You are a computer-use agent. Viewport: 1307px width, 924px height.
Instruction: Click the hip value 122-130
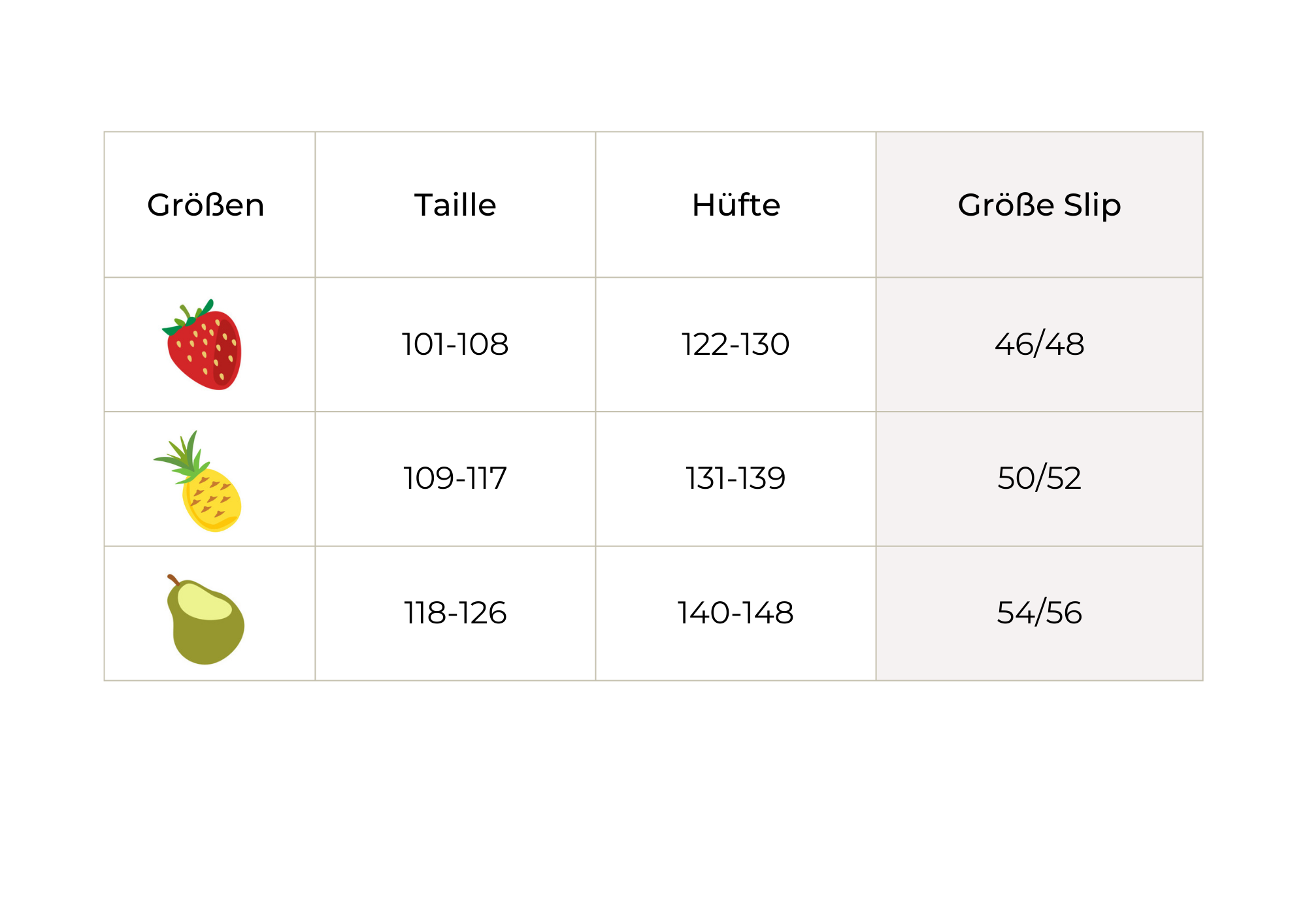tap(736, 344)
